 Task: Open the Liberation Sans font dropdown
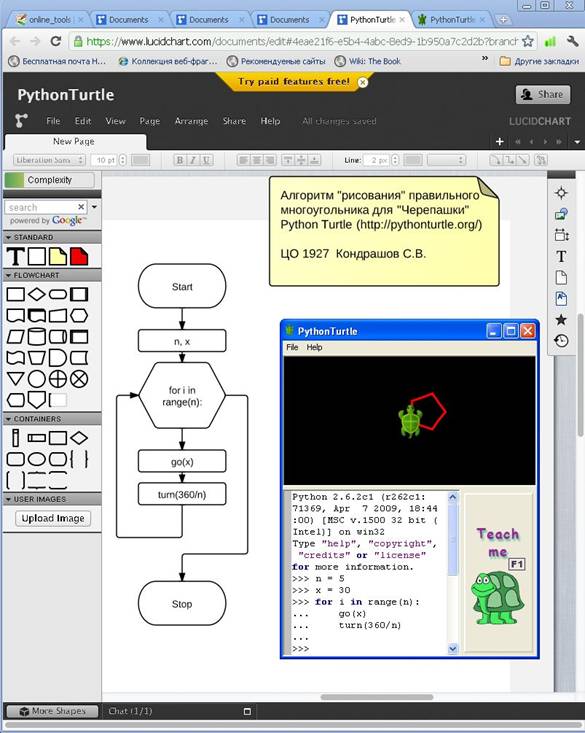click(x=49, y=160)
